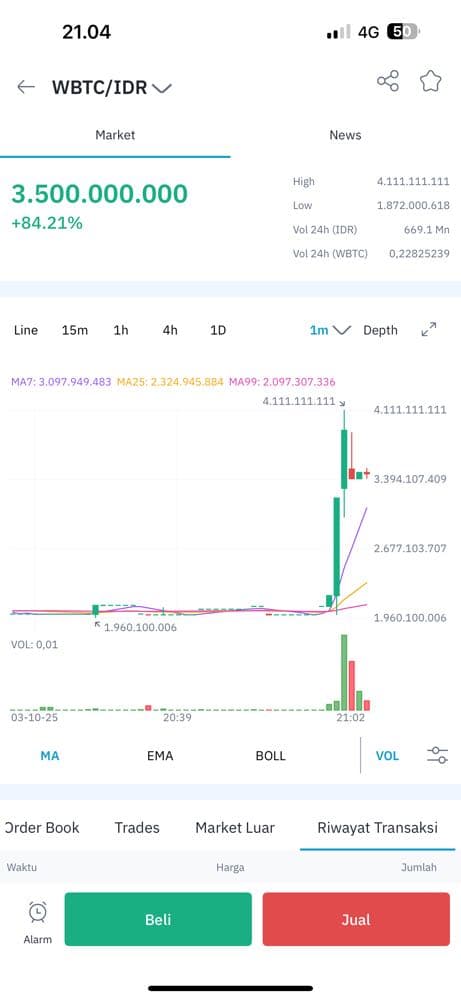Open the share icon
Image resolution: width=461 pixels, height=1000 pixels.
coord(388,81)
